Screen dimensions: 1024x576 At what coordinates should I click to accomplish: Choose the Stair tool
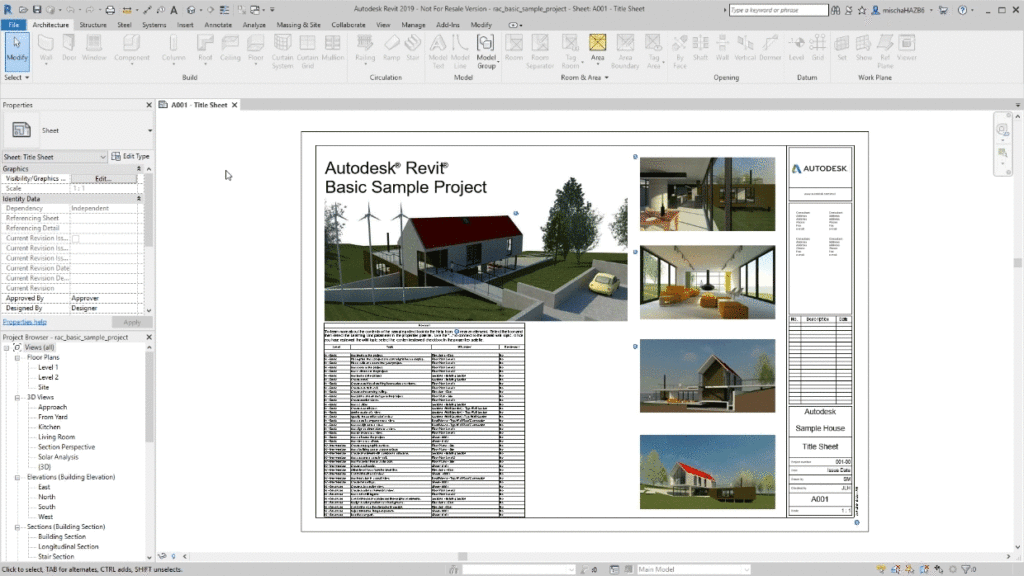pyautogui.click(x=412, y=48)
